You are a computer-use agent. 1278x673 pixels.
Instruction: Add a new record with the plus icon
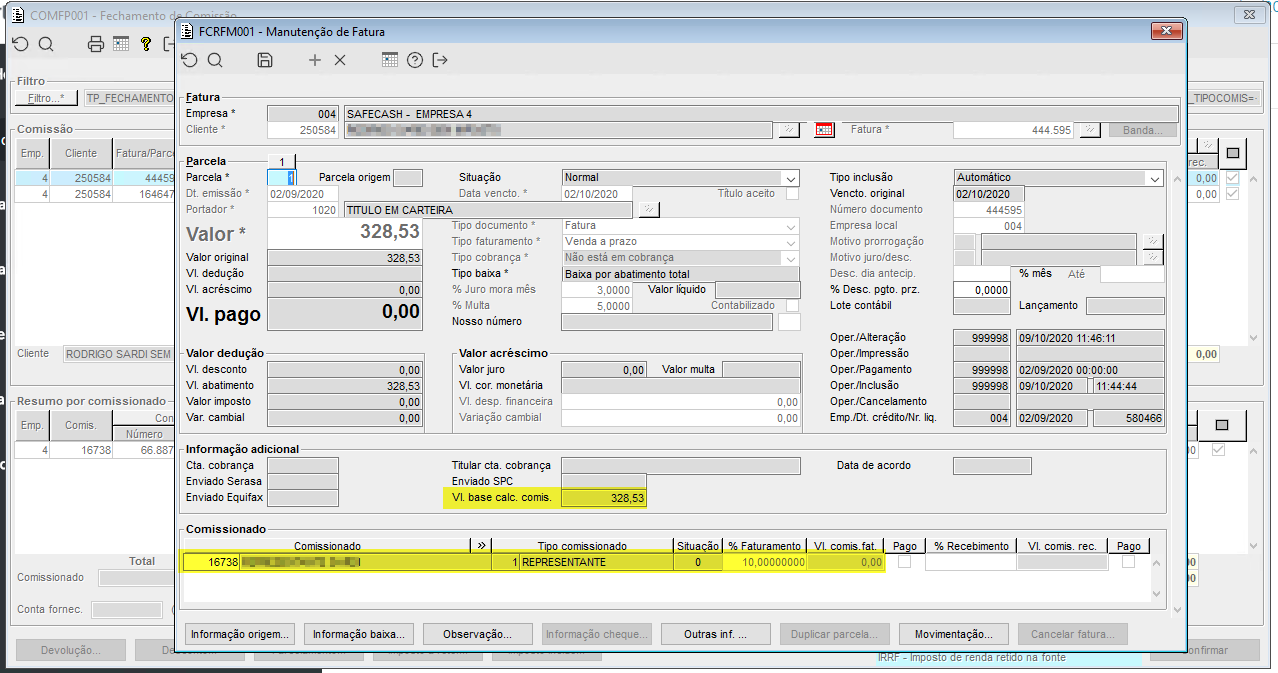point(315,60)
